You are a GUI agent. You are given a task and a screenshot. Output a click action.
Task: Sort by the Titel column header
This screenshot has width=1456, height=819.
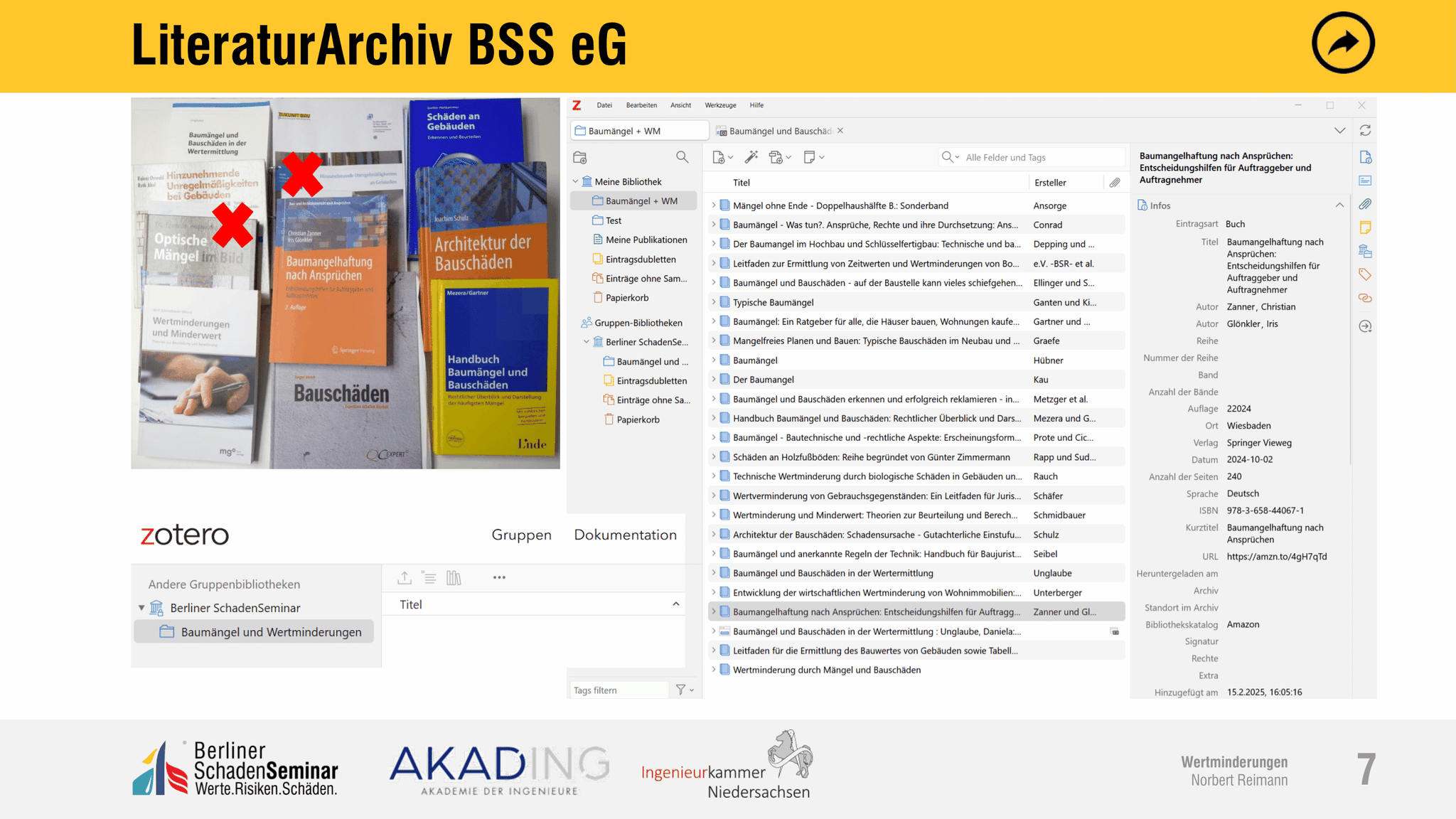click(x=742, y=183)
